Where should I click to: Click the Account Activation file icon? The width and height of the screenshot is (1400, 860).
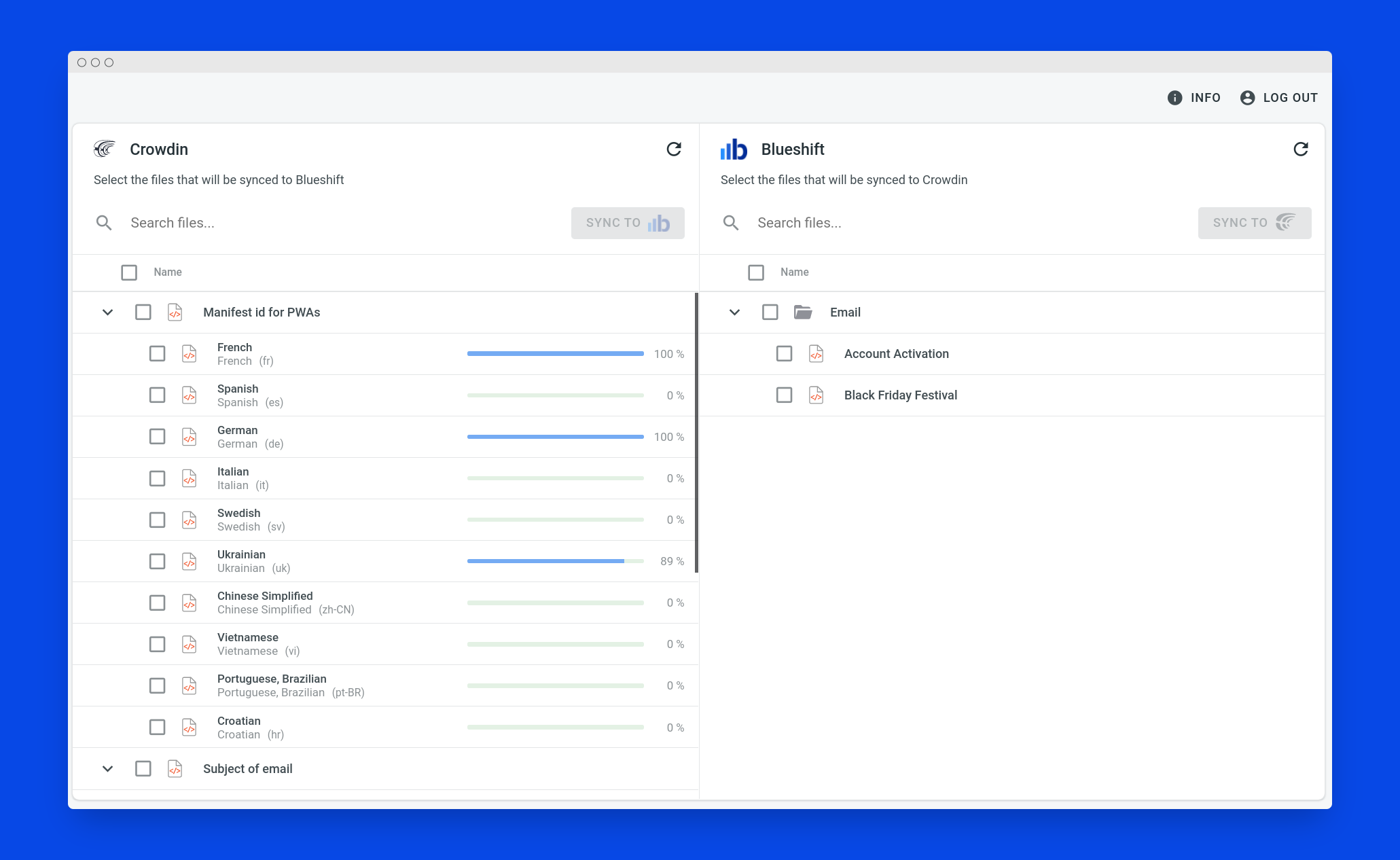[816, 354]
